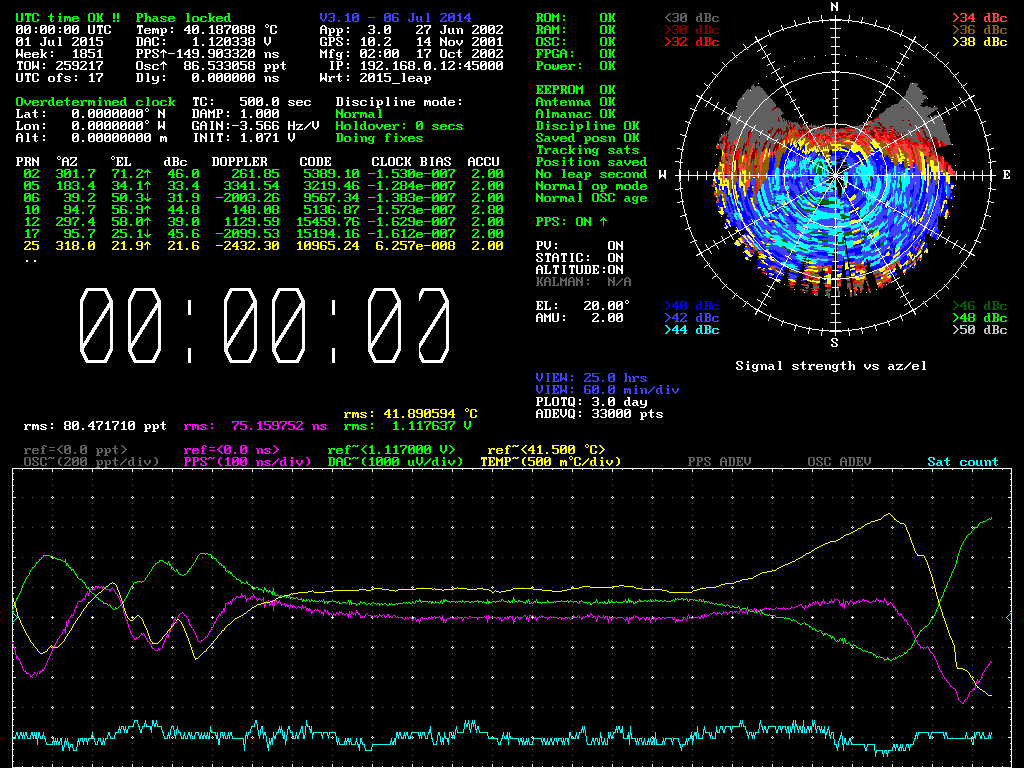This screenshot has height=768, width=1024.
Task: Select the Temp 40.187088 °C reading
Action: (x=207, y=29)
